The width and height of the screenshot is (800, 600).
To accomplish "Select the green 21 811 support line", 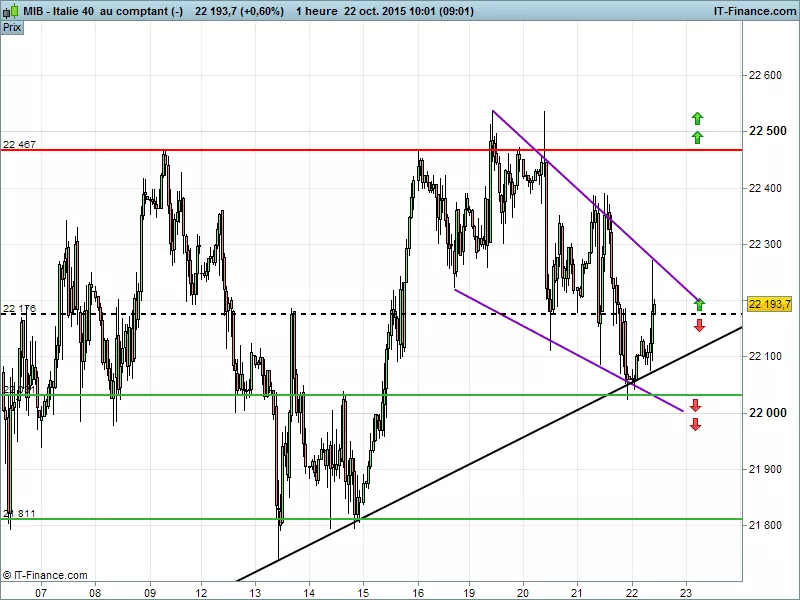I will click(371, 519).
